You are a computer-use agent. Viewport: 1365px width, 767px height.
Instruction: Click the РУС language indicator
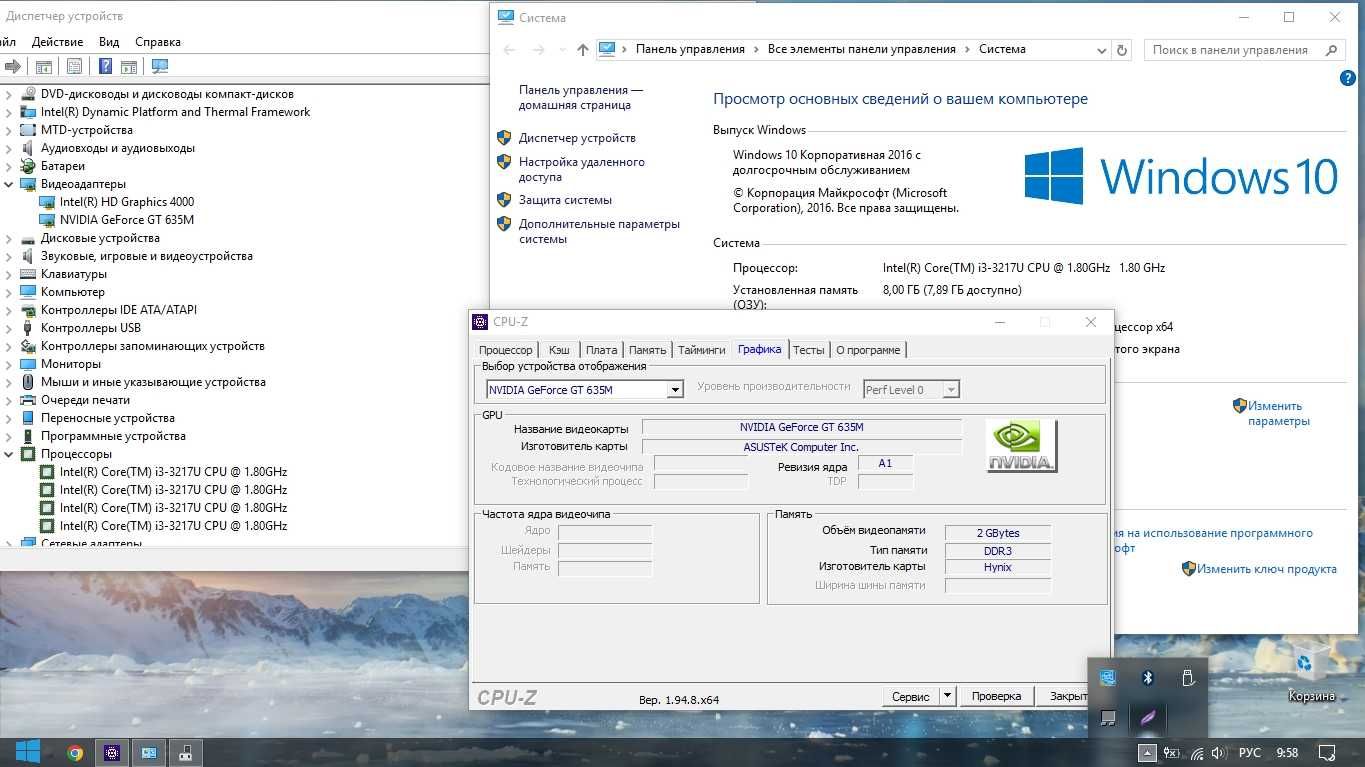click(1250, 753)
